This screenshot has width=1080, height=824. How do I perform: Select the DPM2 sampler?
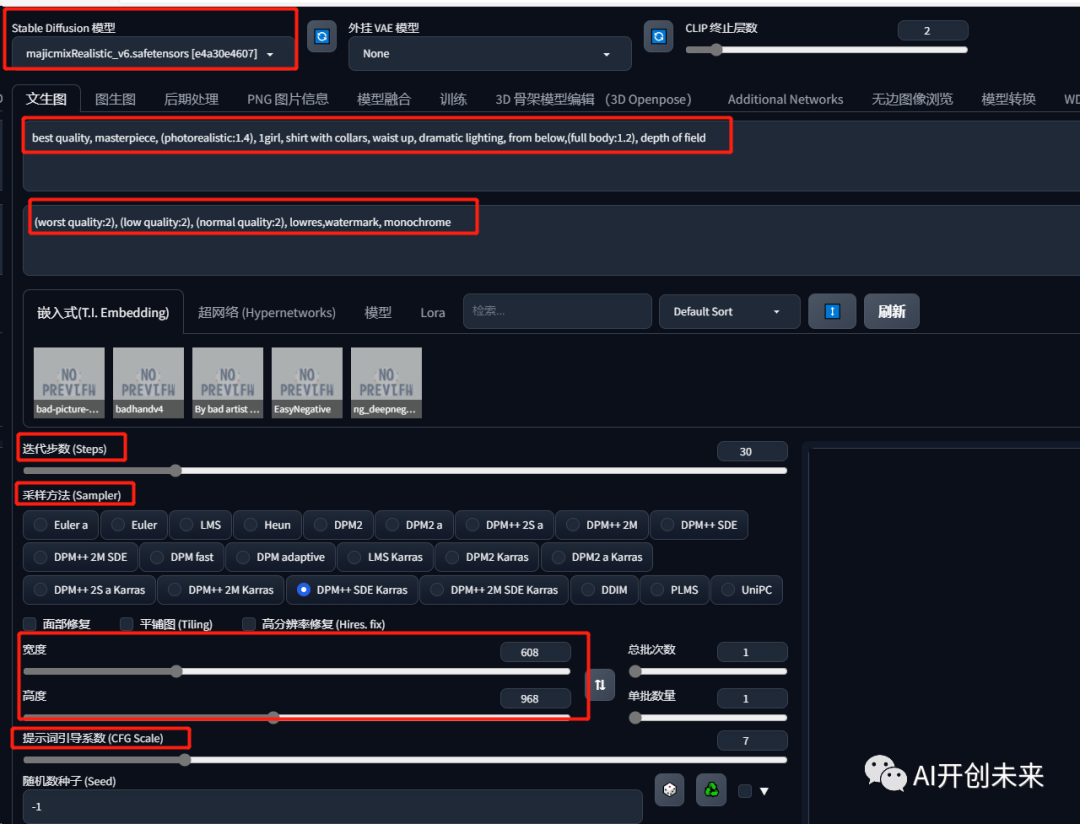point(338,525)
